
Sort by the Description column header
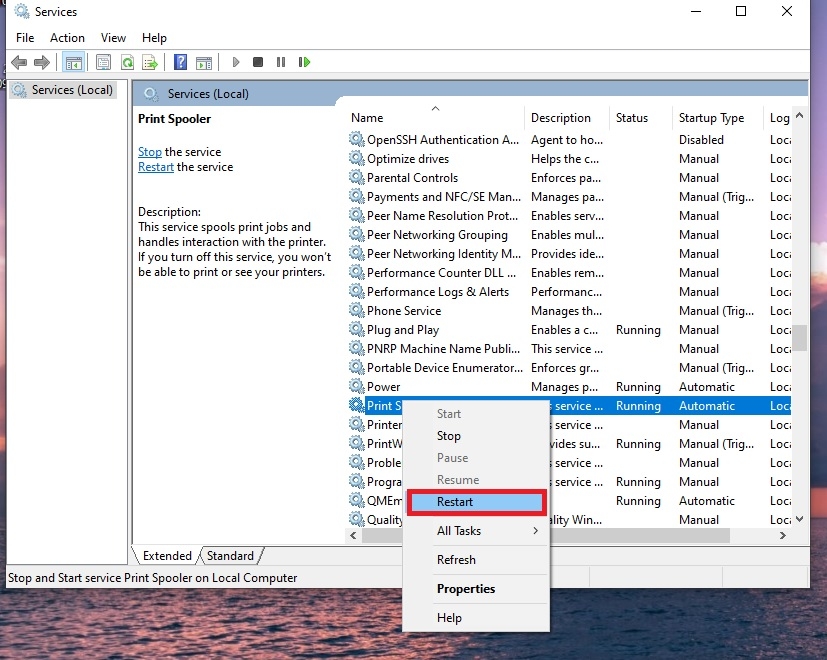[566, 118]
